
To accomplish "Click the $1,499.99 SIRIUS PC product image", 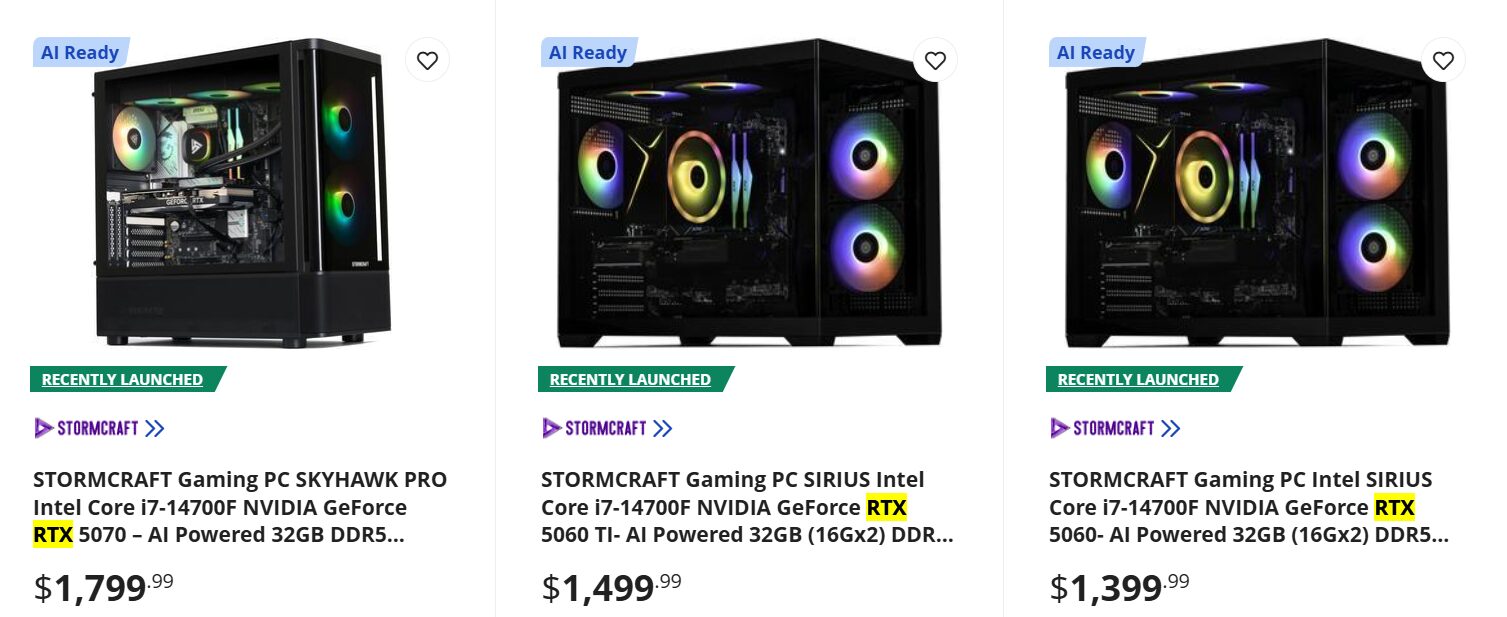I will (748, 195).
